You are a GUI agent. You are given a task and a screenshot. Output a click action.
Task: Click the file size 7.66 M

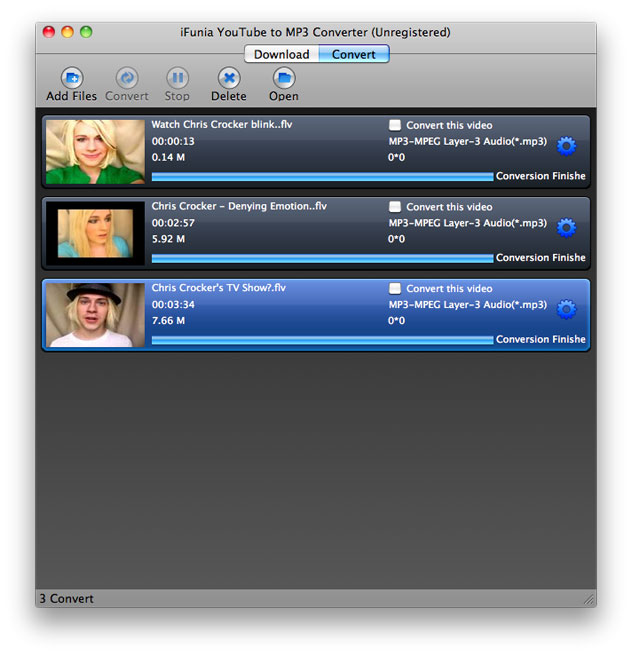coord(168,320)
